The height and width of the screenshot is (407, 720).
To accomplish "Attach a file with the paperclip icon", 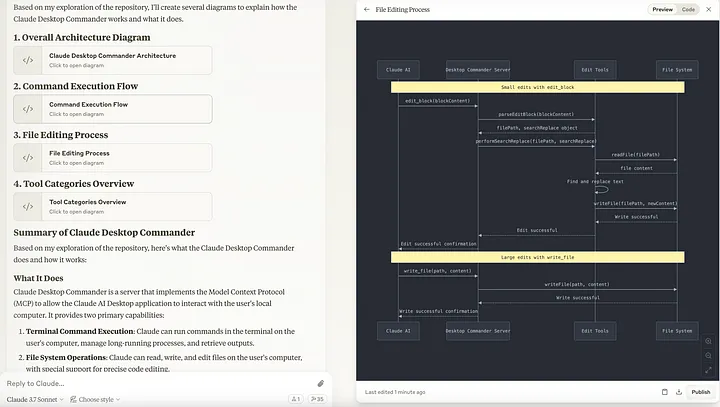I will 321,383.
